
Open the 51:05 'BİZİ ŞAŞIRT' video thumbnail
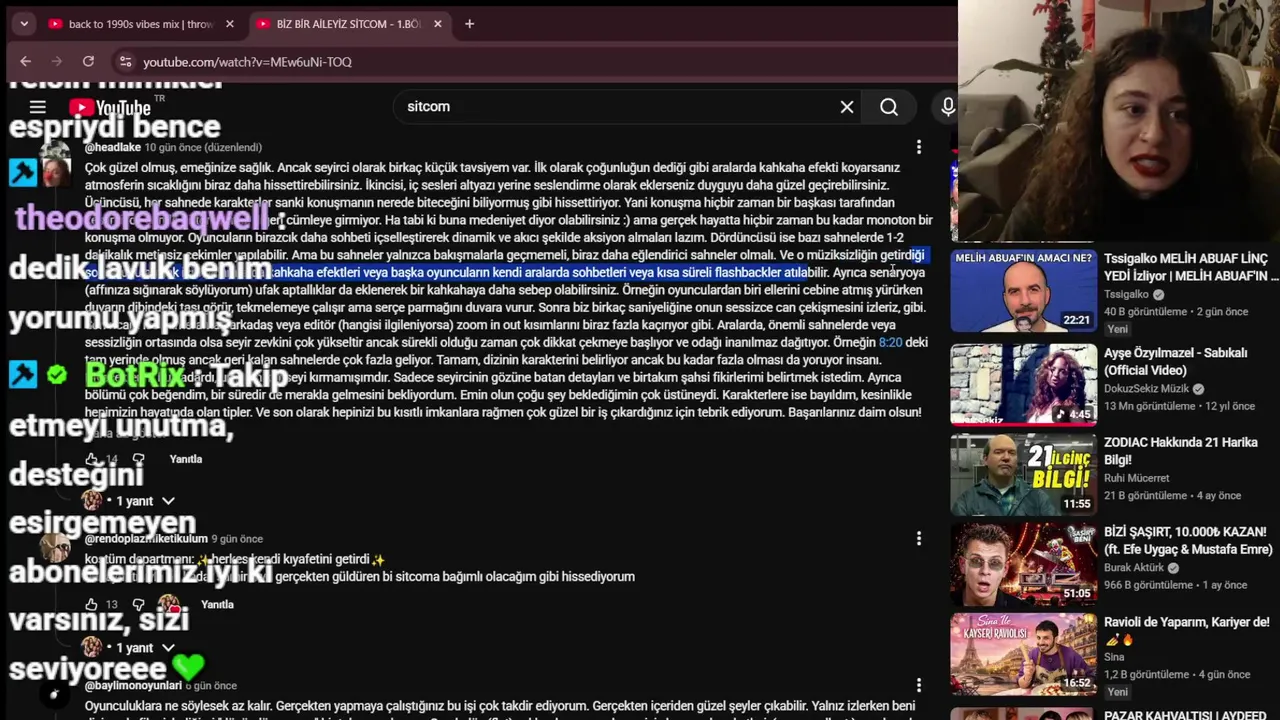[1023, 565]
